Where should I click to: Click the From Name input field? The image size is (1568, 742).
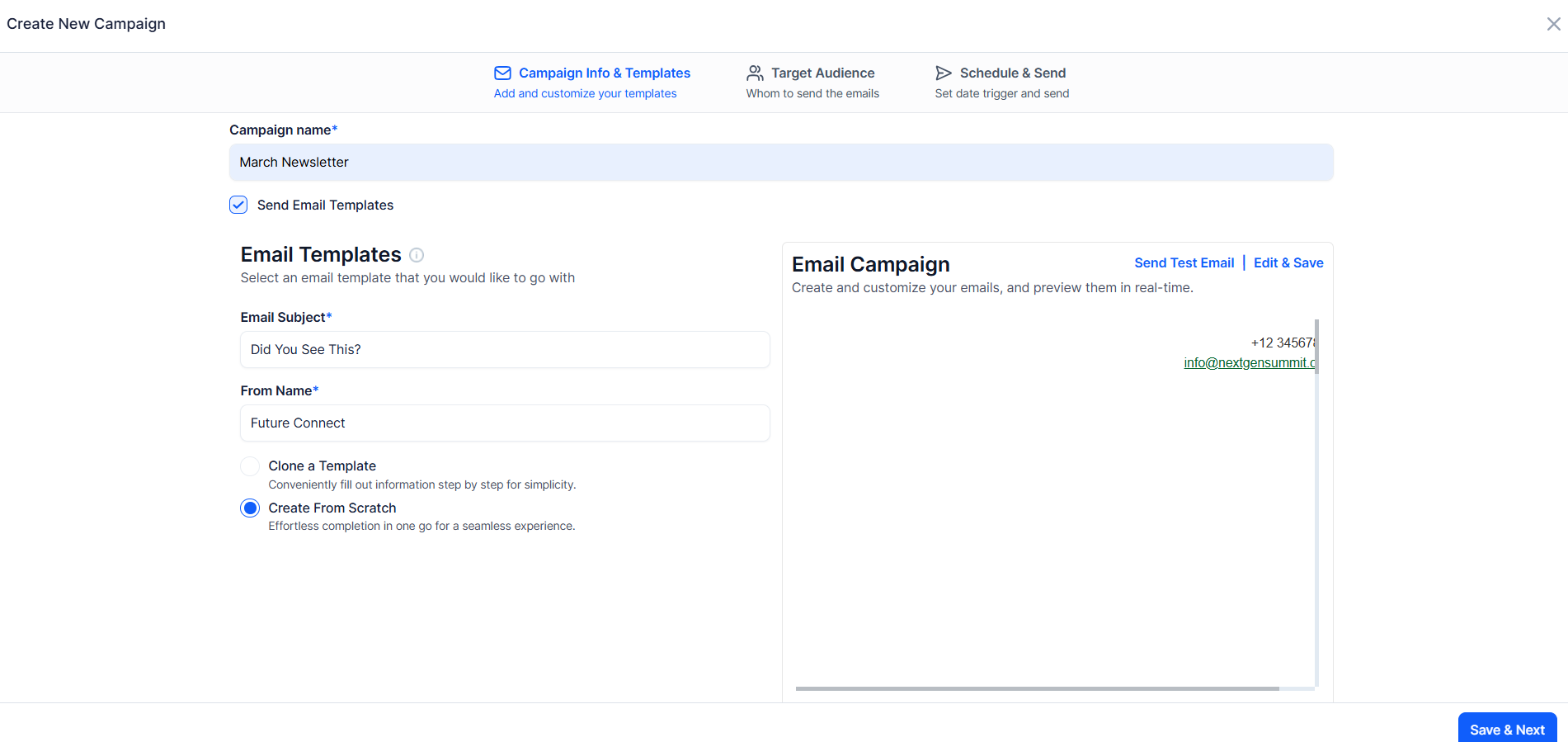(505, 423)
